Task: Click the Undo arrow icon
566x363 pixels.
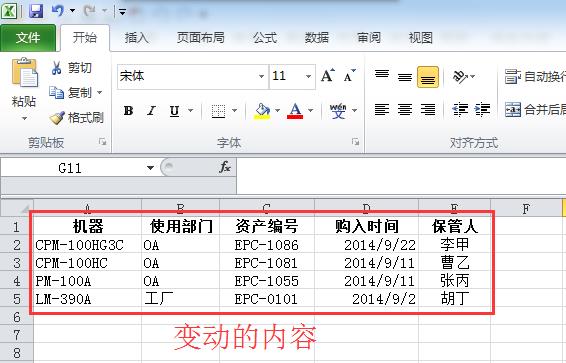Action: pos(58,11)
